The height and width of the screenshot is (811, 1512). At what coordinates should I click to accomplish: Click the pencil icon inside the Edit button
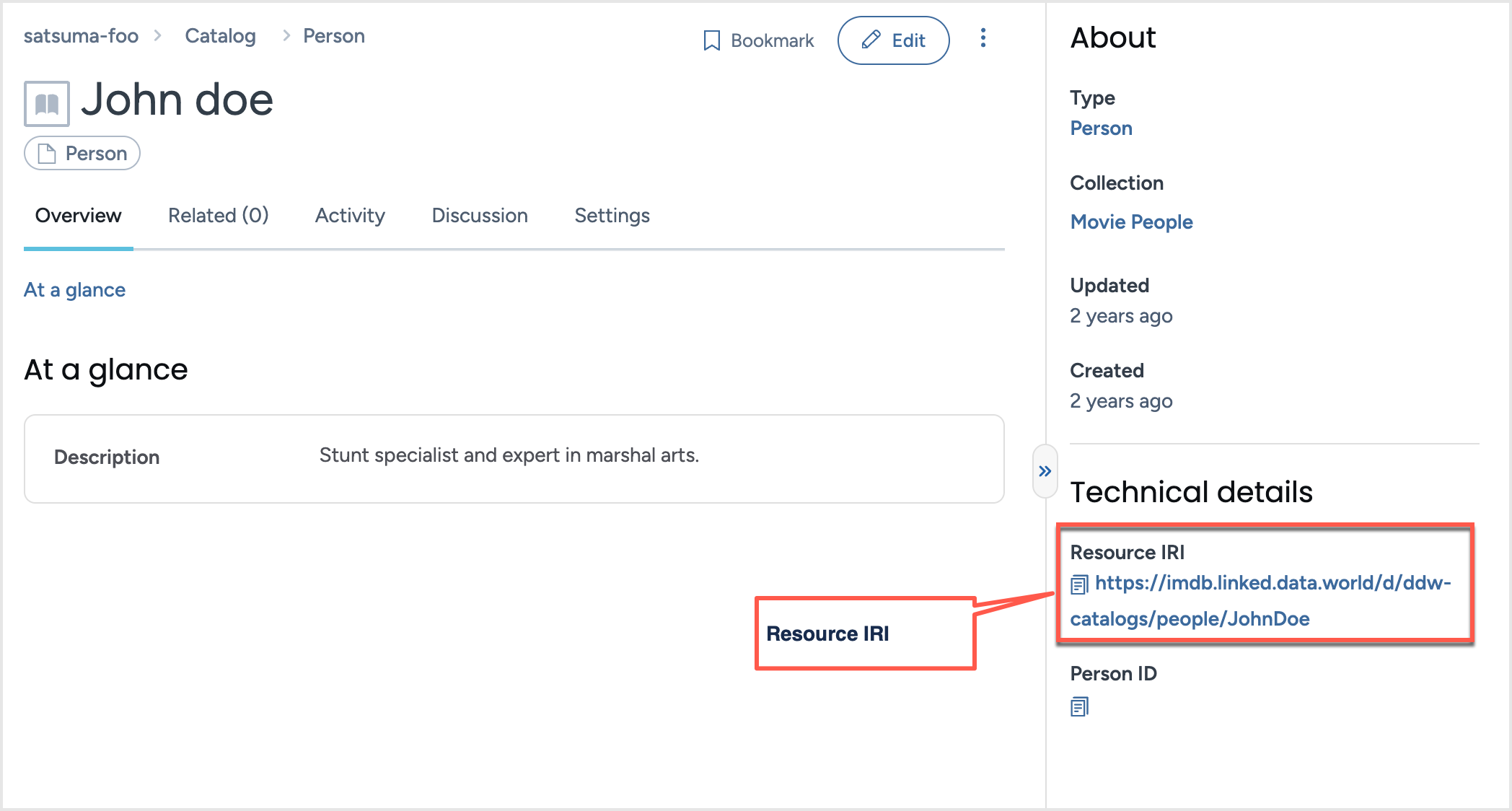871,40
